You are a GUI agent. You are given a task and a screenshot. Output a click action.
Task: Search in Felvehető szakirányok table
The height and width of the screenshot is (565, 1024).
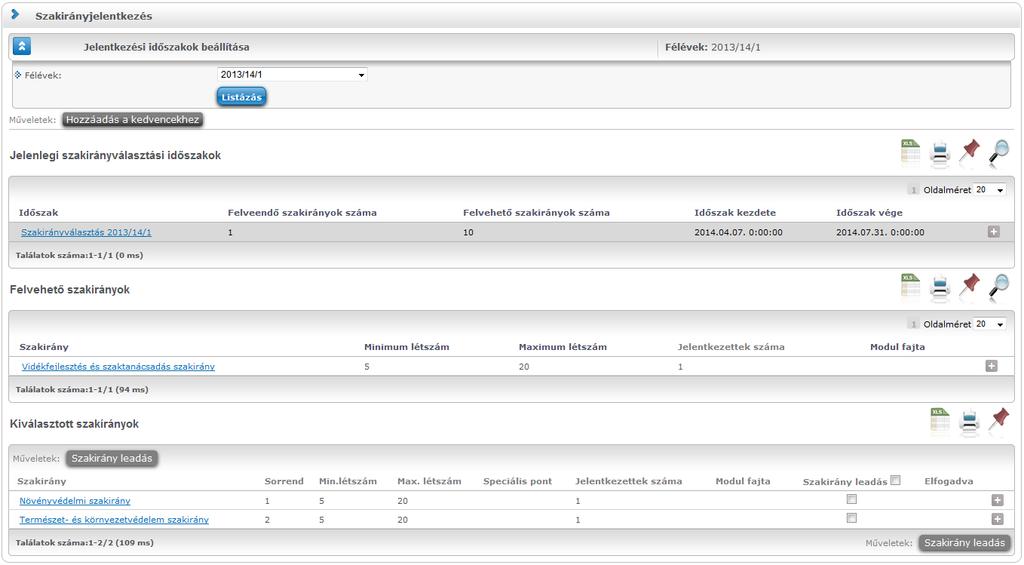click(x=999, y=286)
